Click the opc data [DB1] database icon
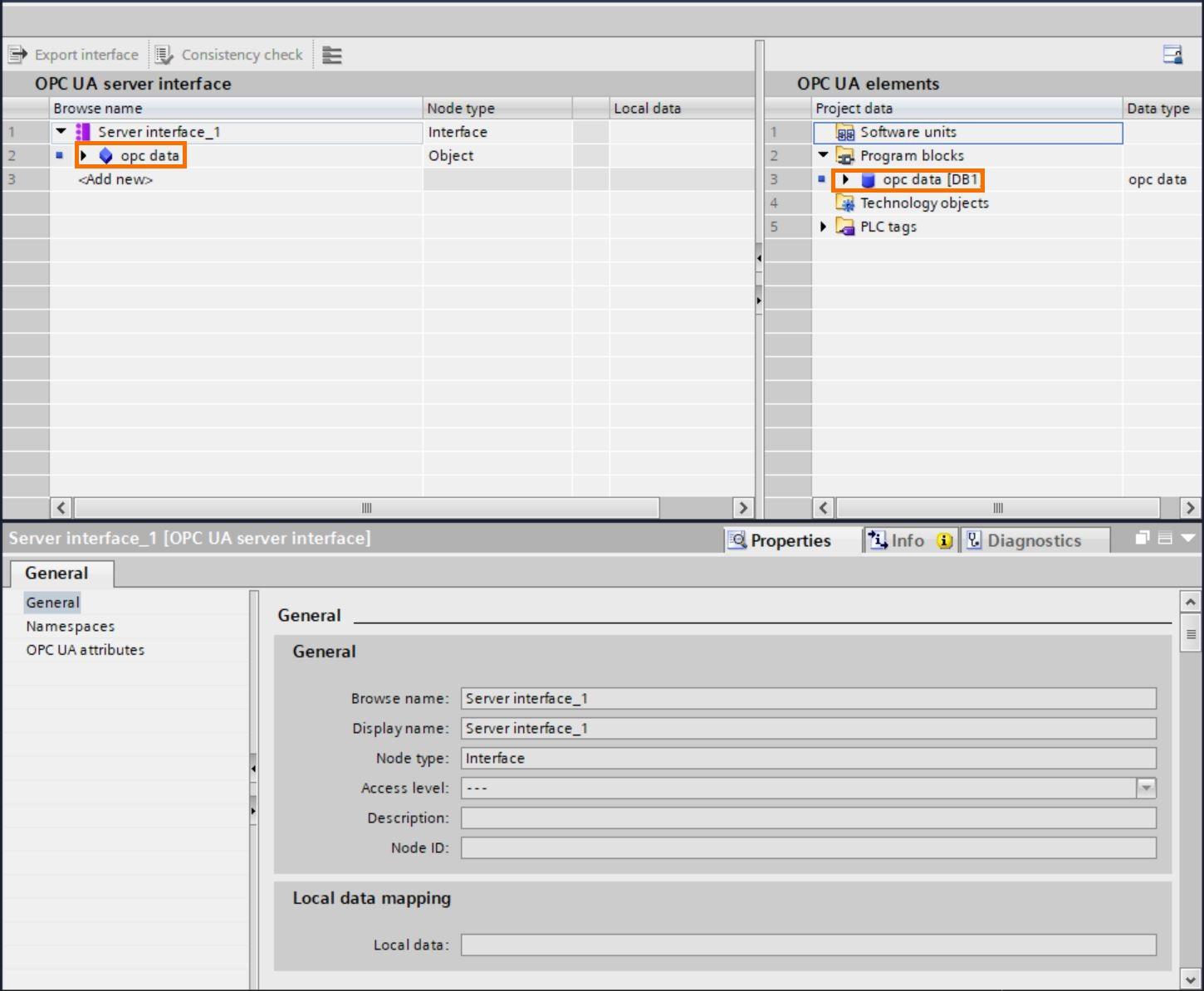Screen dimensions: 1204x991 868,180
